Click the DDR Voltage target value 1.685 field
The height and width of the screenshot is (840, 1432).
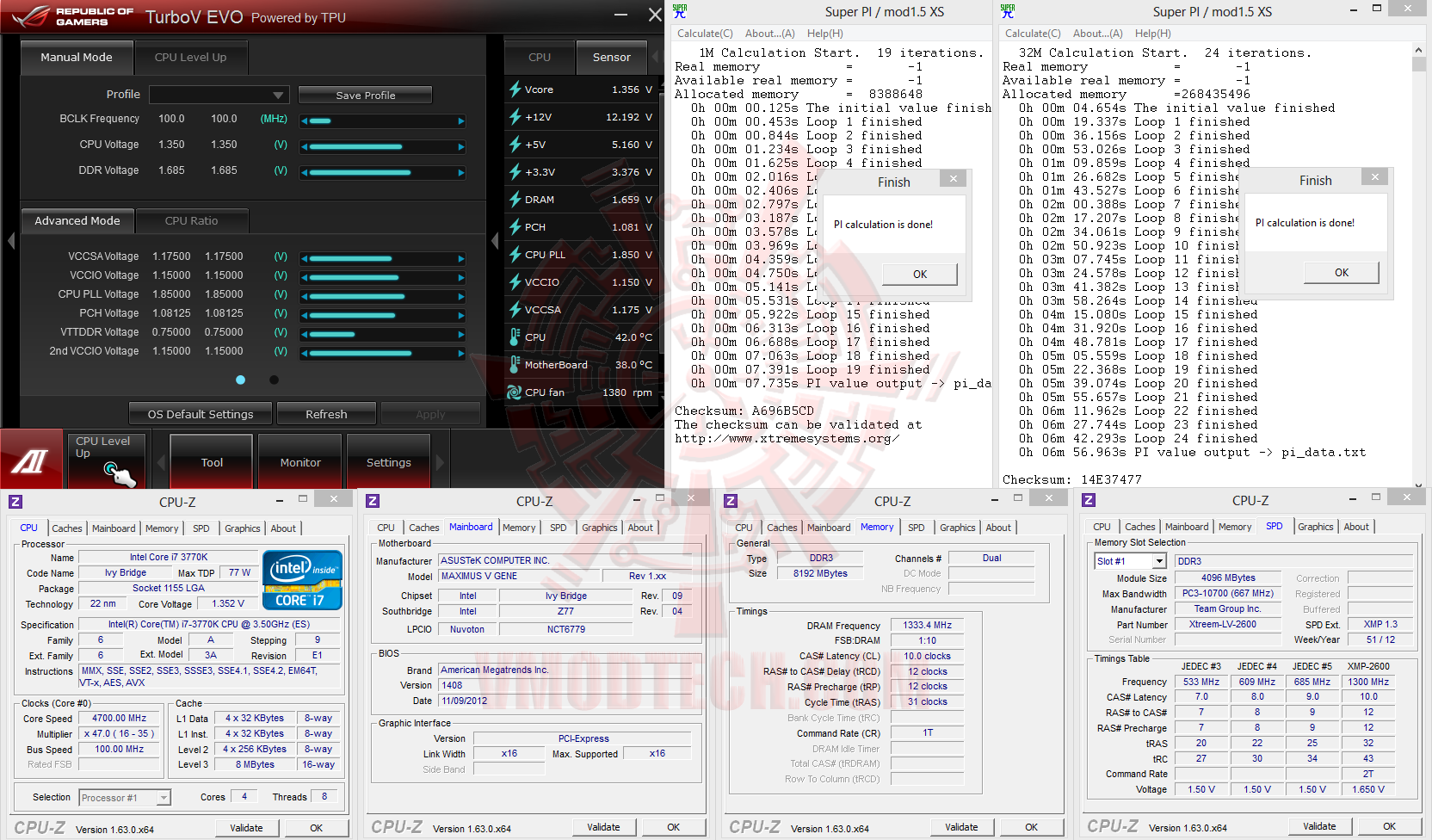point(224,170)
